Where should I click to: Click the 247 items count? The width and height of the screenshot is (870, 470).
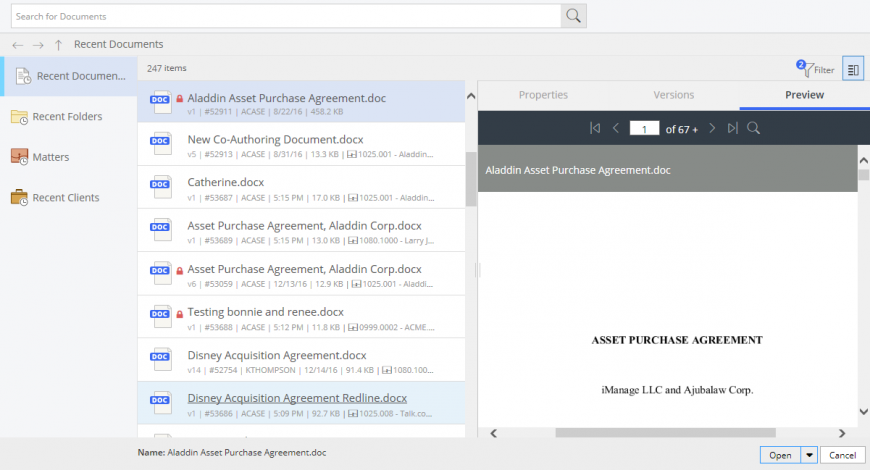[166, 68]
